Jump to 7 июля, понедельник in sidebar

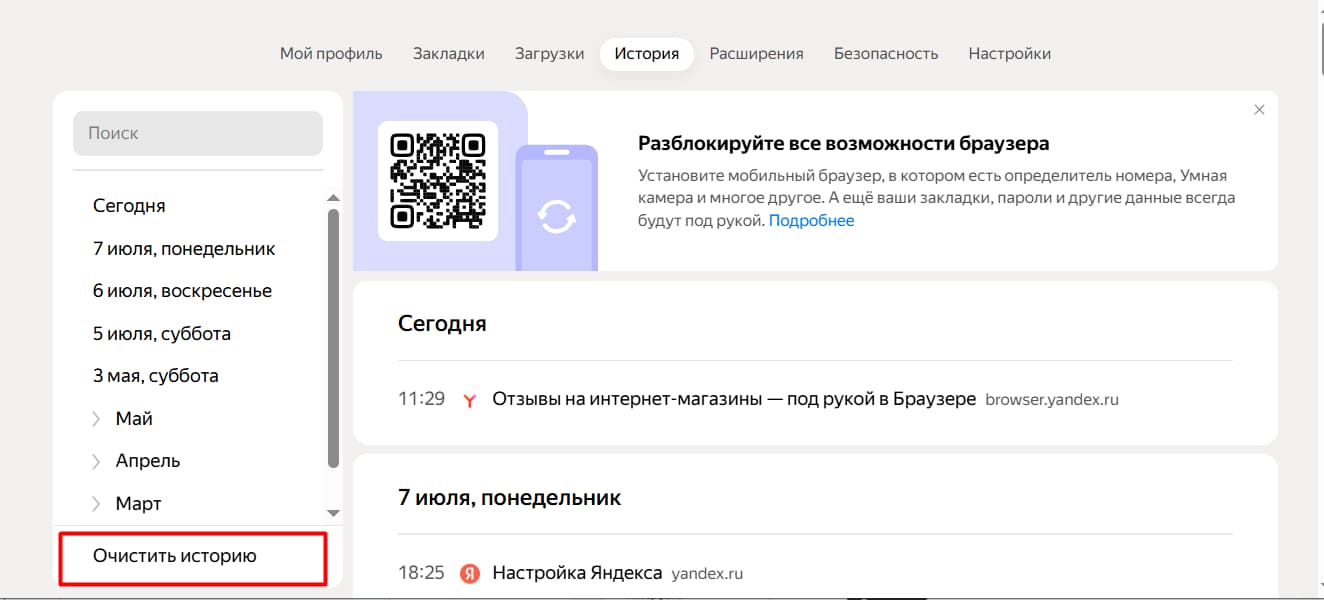point(184,249)
